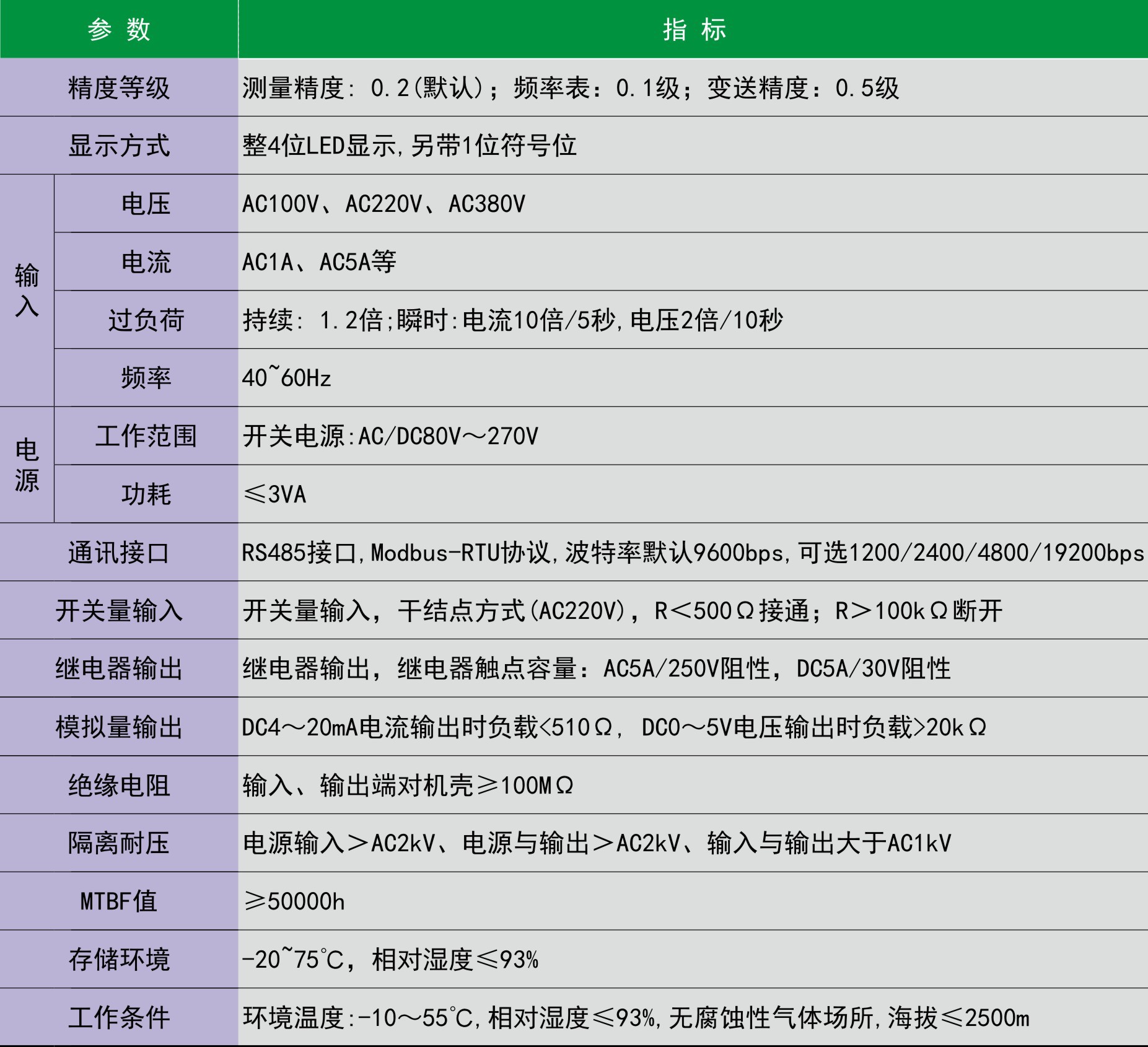The width and height of the screenshot is (1148, 1047).
Task: Select the 显示方式 parameter cell
Action: [119, 146]
